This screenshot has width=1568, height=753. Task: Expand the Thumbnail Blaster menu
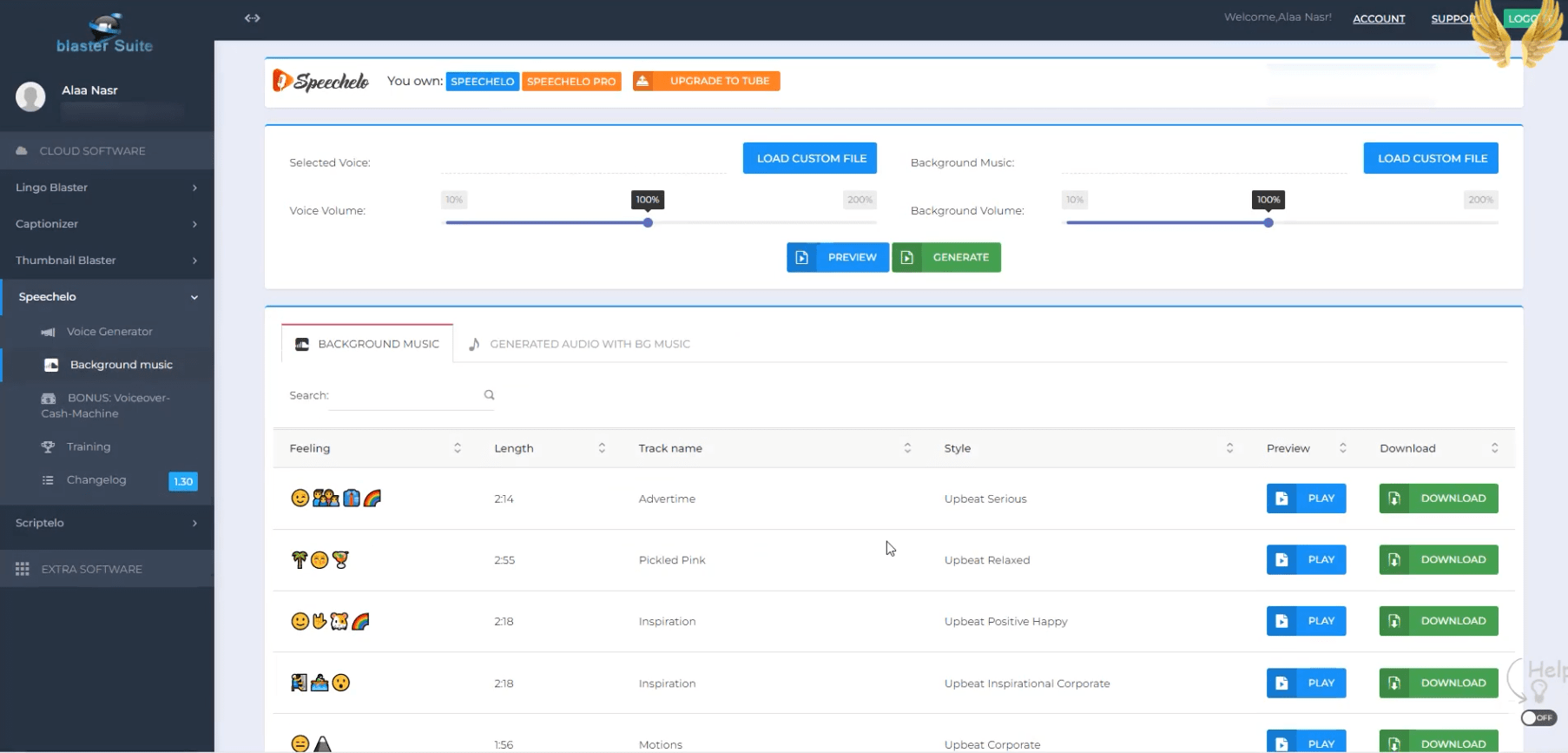(107, 261)
